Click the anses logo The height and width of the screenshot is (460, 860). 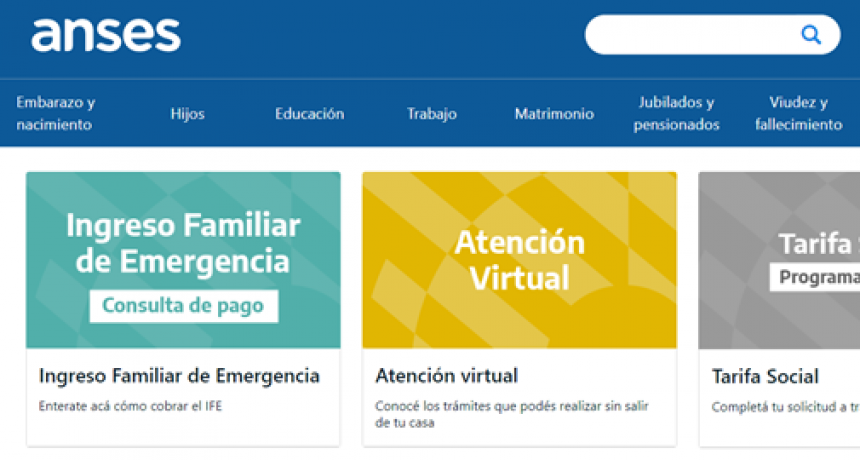106,35
